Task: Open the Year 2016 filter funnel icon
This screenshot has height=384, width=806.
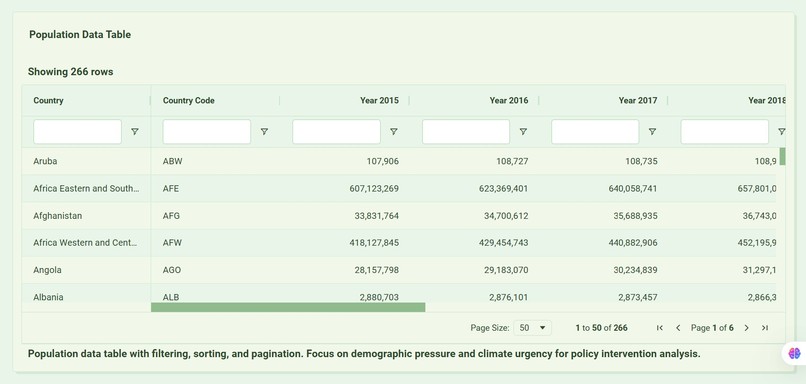Action: pos(523,132)
